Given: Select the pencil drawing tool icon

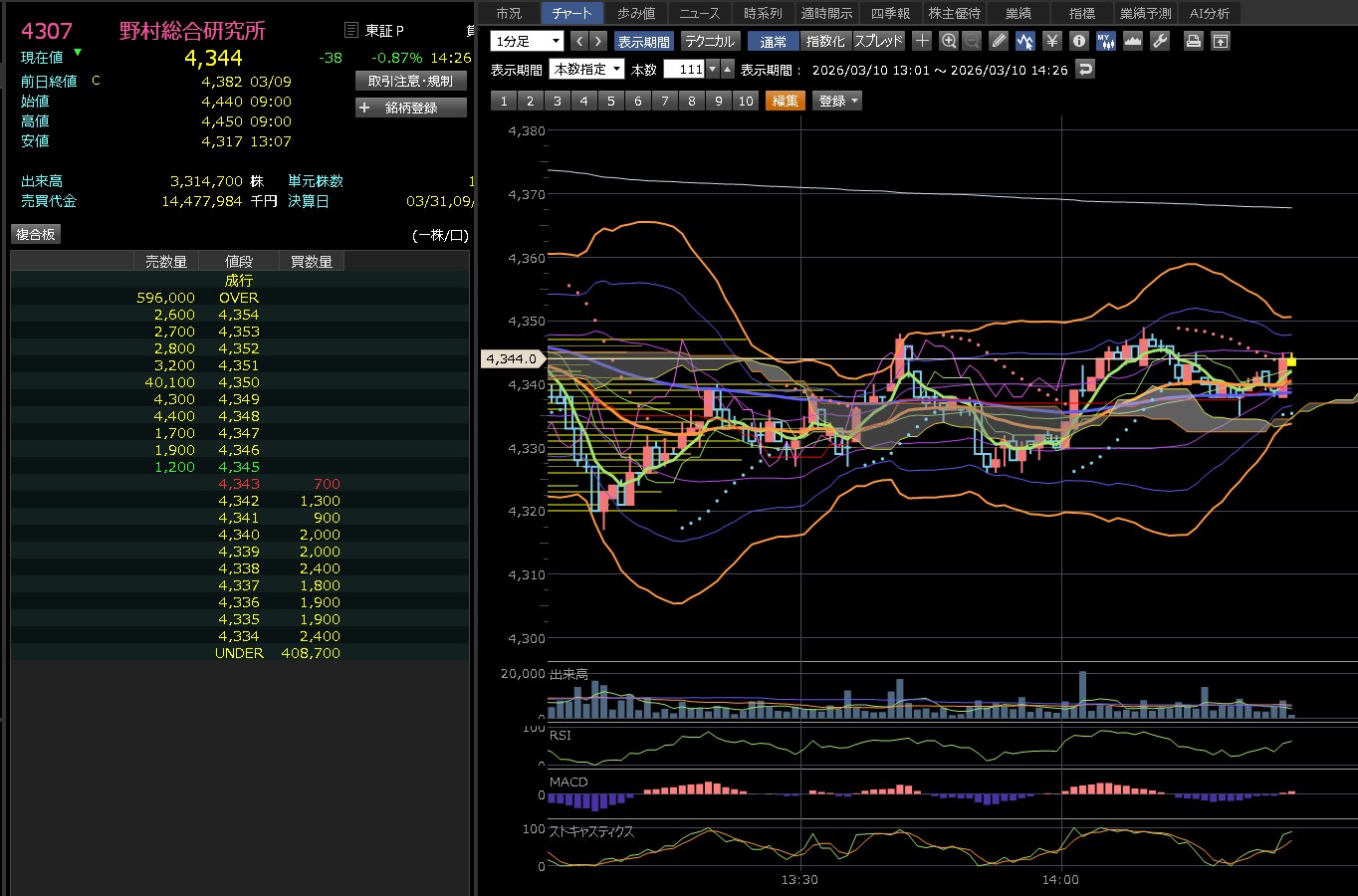Looking at the screenshot, I should click(999, 41).
